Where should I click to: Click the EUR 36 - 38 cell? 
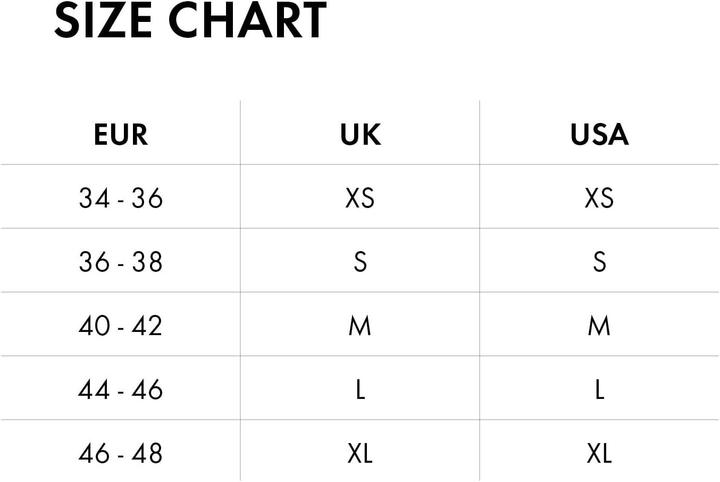120,262
